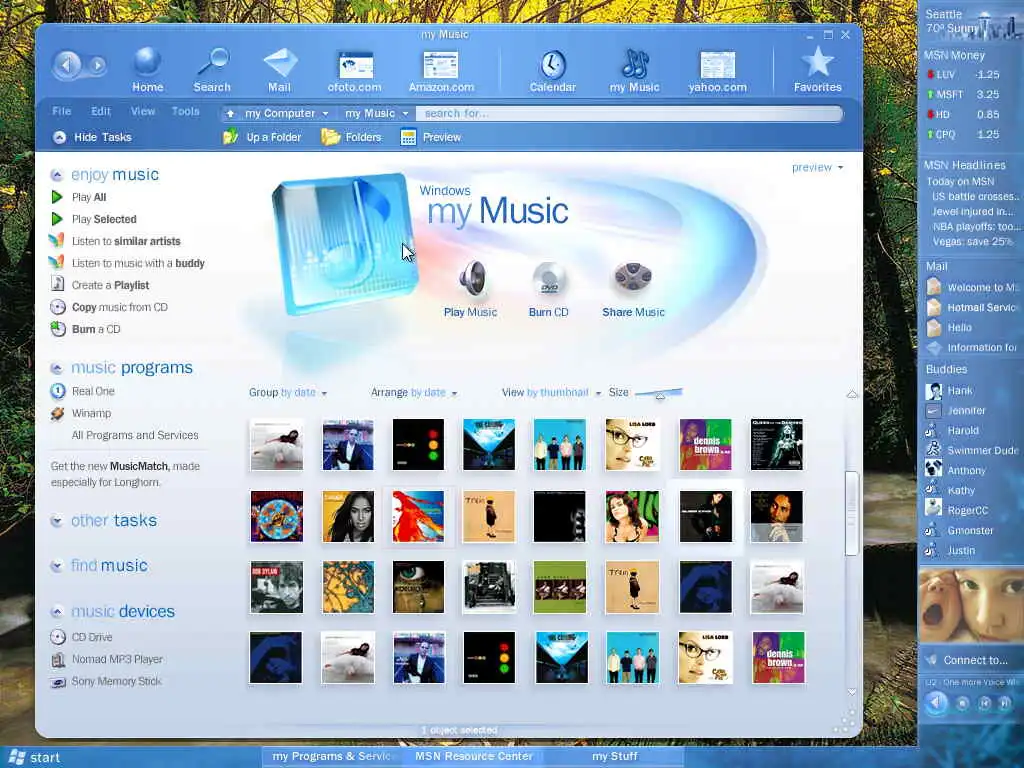Select the Nomad MP3 Player device

click(117, 660)
